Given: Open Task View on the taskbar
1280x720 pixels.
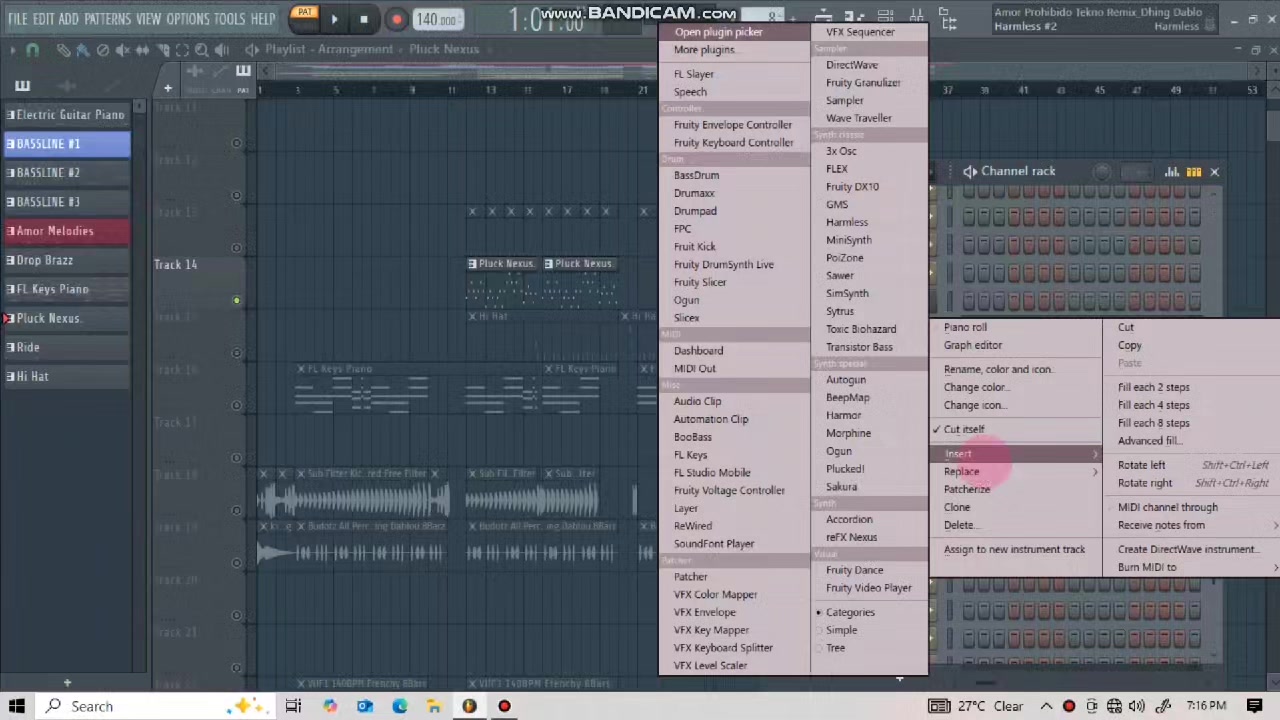Looking at the screenshot, I should click(x=293, y=706).
